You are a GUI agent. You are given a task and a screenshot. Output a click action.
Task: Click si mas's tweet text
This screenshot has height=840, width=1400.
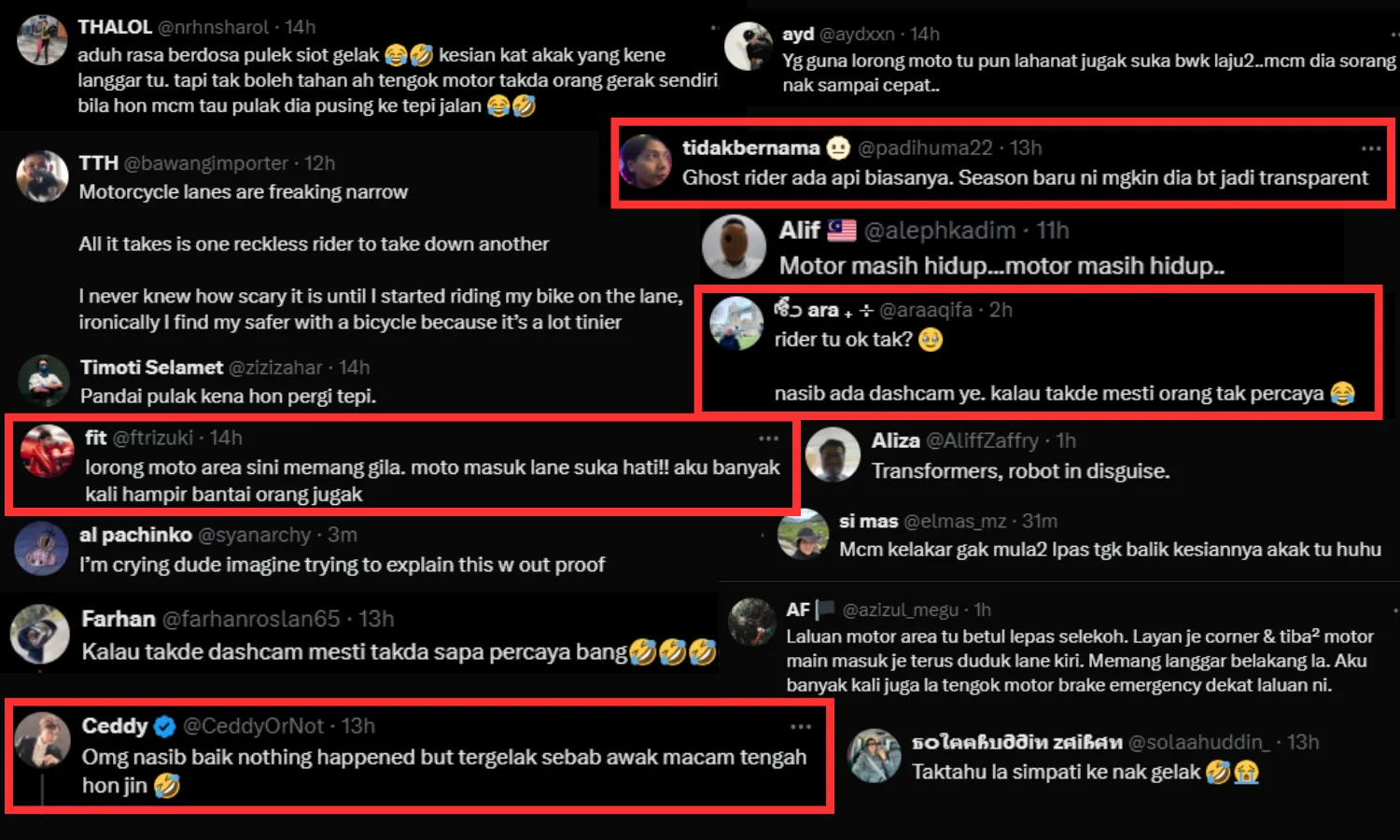coord(1110,550)
